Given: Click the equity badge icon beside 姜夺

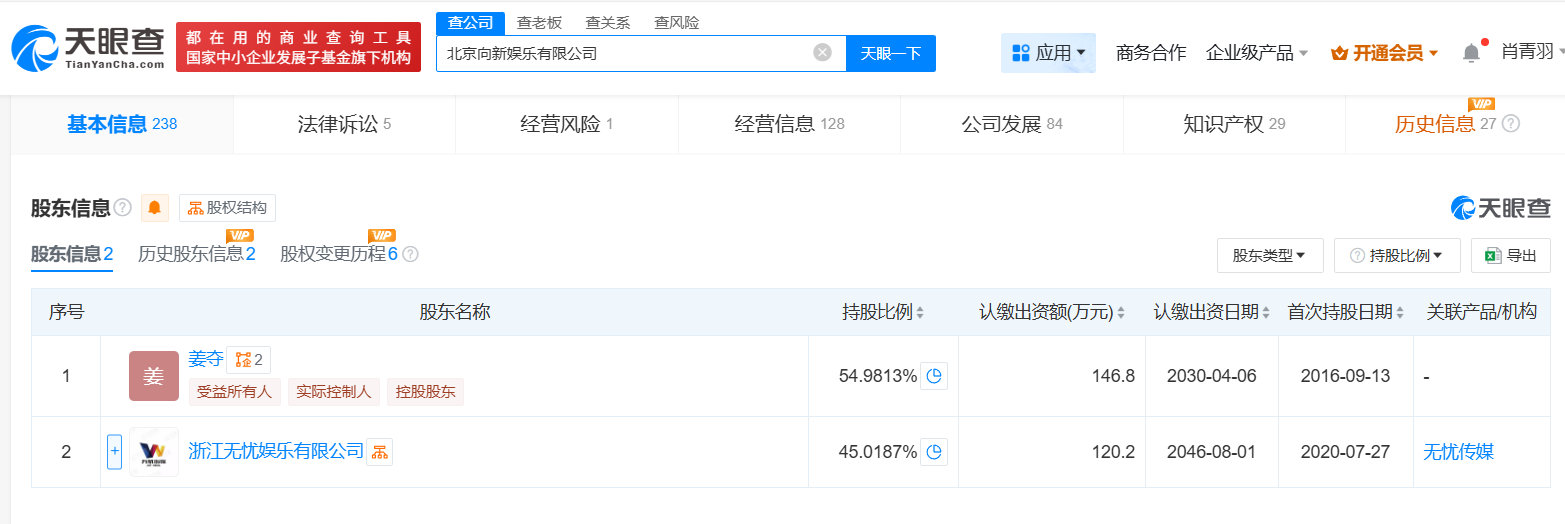Looking at the screenshot, I should click(x=248, y=360).
